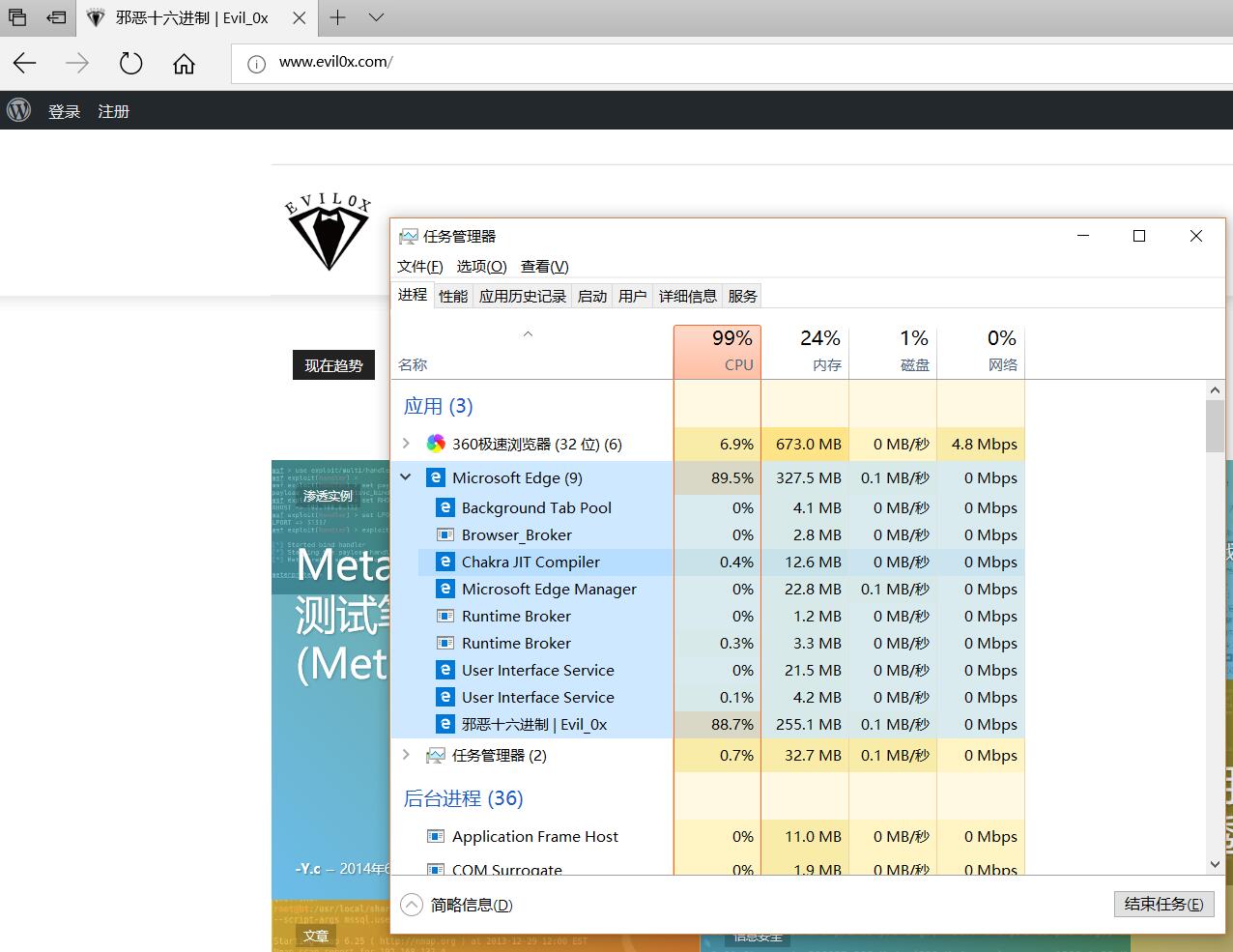1233x952 pixels.
Task: Click the 结束任务 button
Action: pyautogui.click(x=1163, y=905)
